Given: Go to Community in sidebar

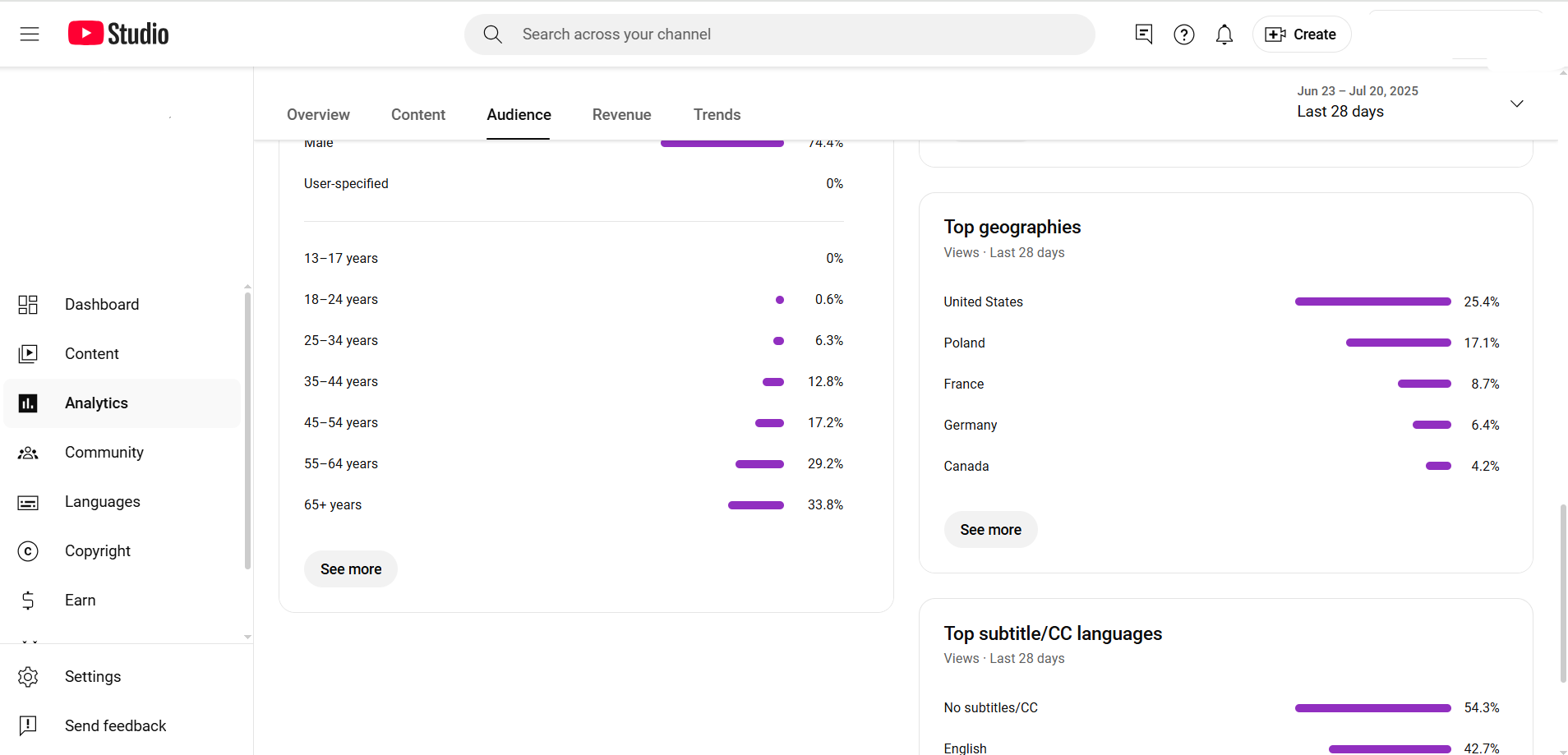Looking at the screenshot, I should click(x=104, y=453).
